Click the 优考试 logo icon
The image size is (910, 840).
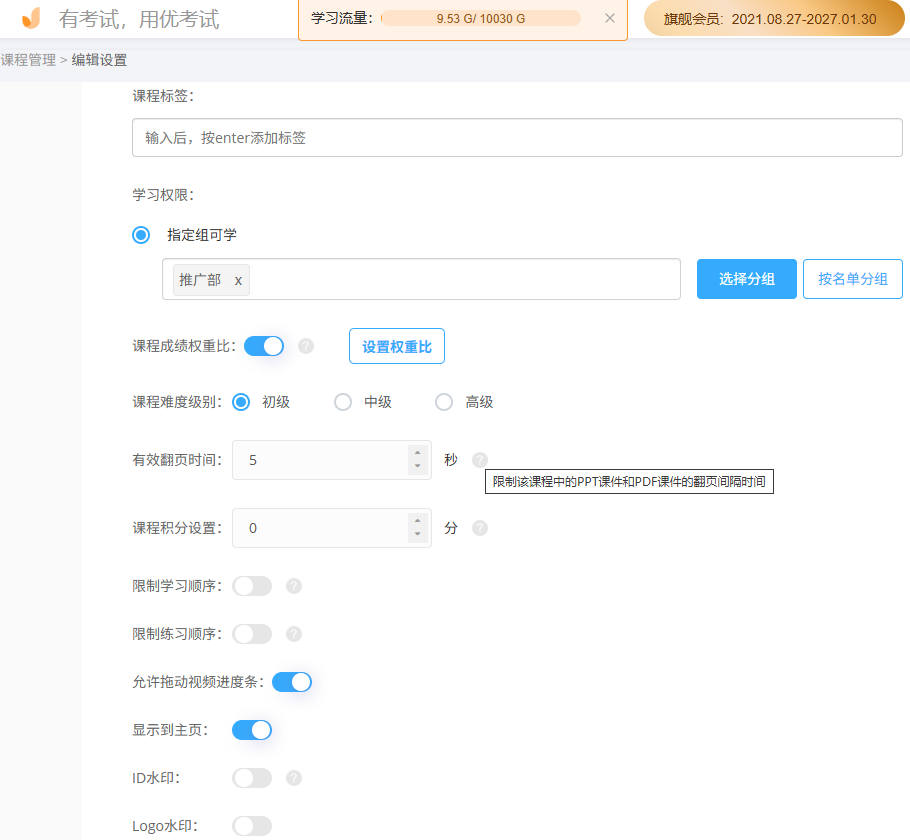click(x=28, y=19)
